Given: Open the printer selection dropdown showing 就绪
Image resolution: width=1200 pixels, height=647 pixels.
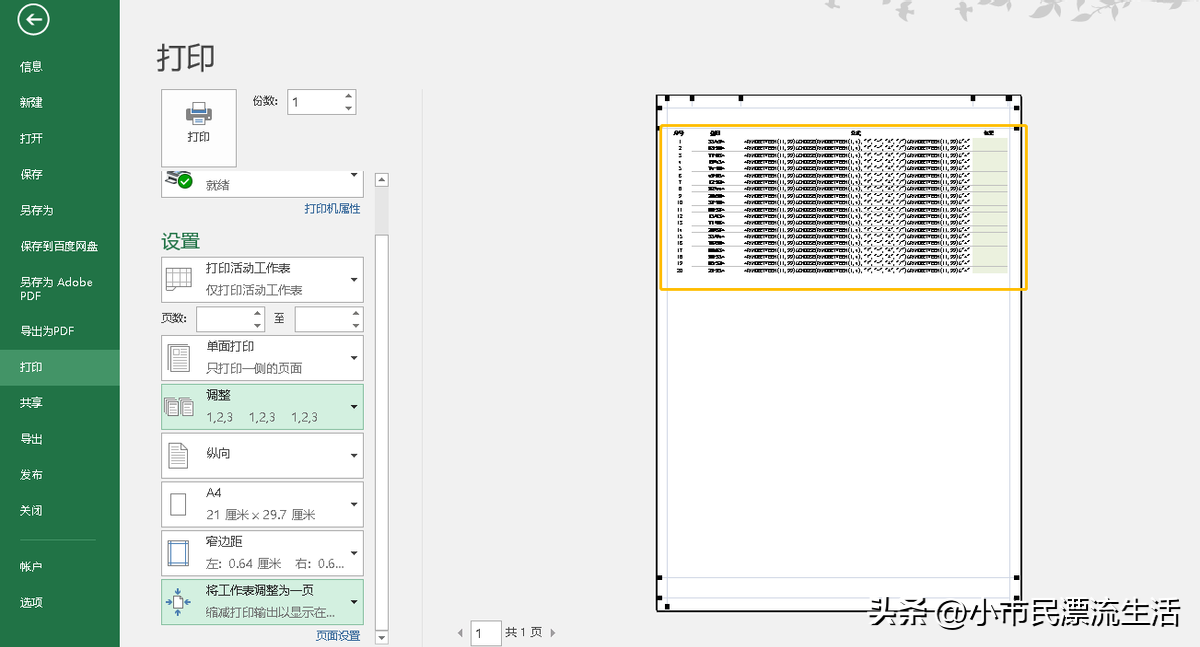Looking at the screenshot, I should [x=262, y=183].
